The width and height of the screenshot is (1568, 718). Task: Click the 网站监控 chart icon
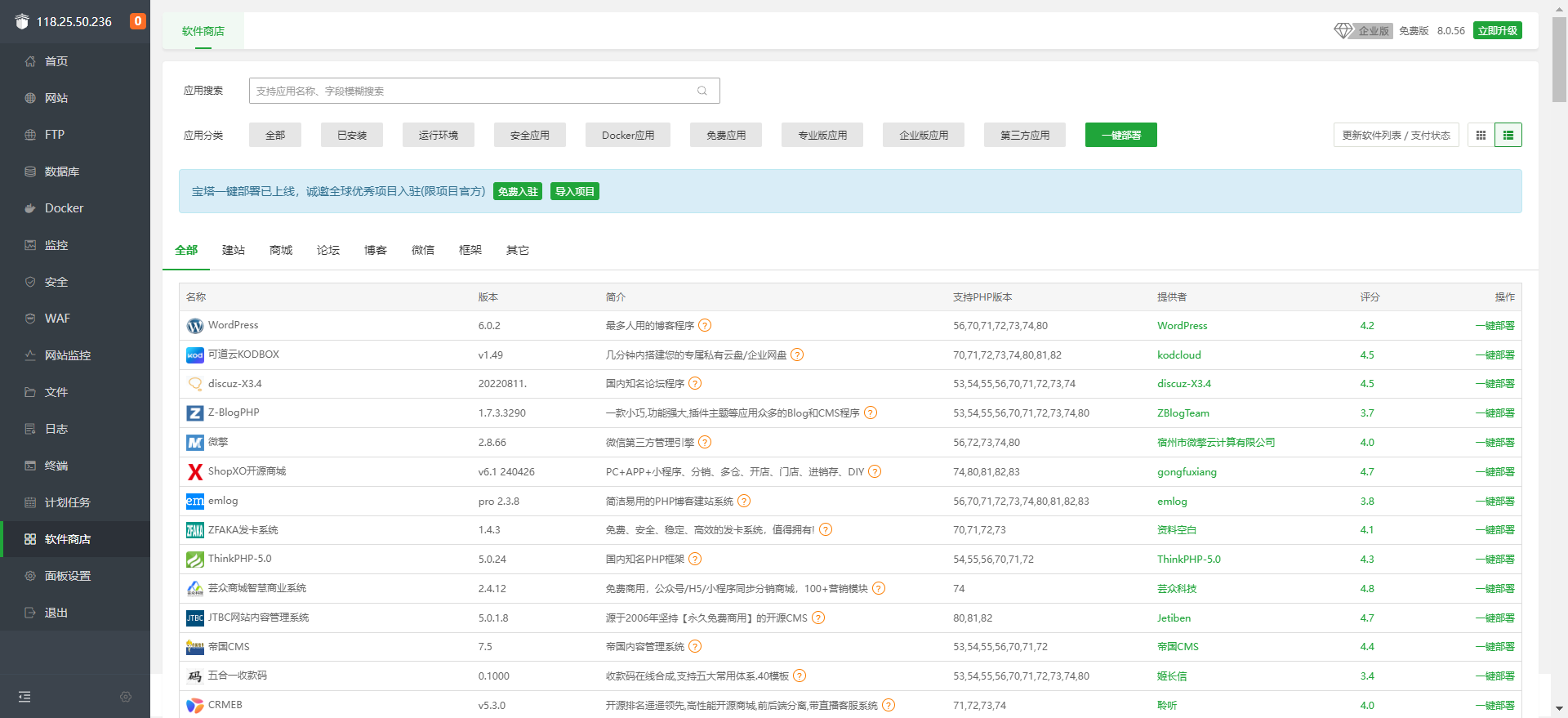point(30,355)
